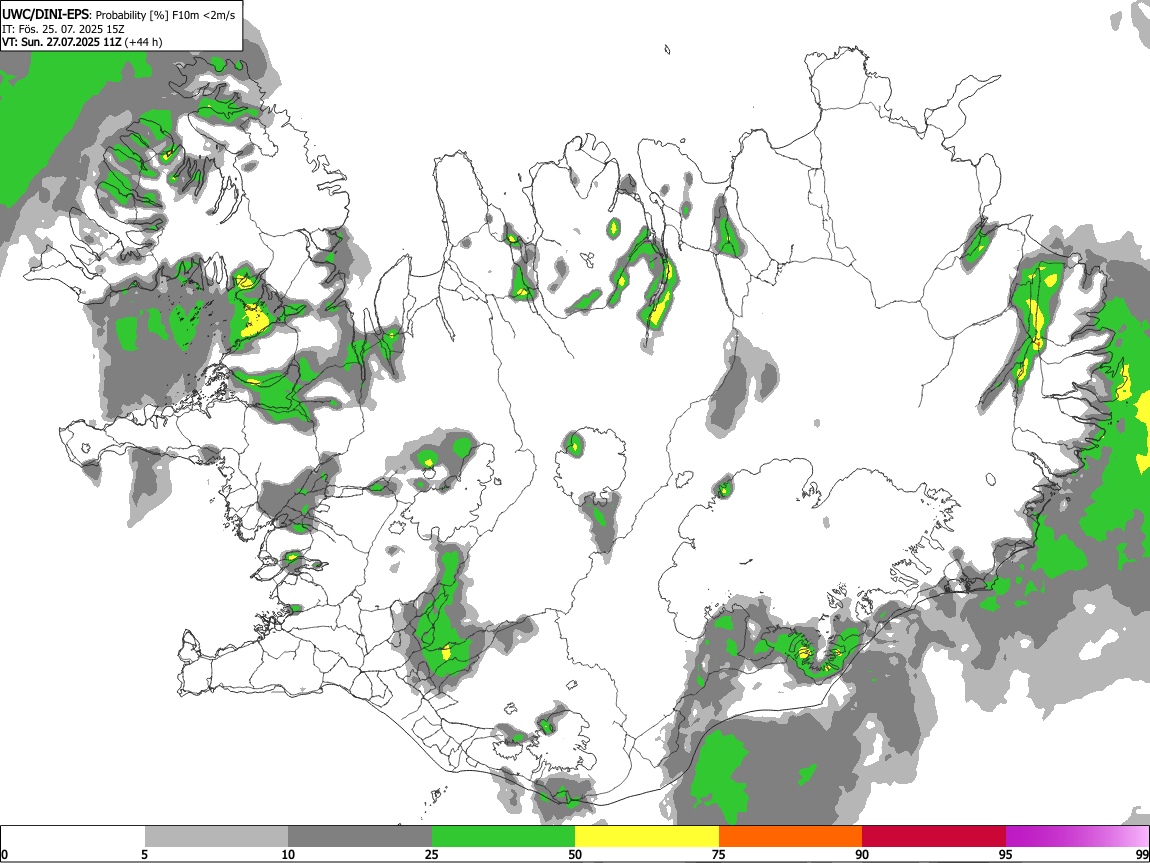
Task: Click the orange 75-90% legend swatch
Action: [x=791, y=836]
